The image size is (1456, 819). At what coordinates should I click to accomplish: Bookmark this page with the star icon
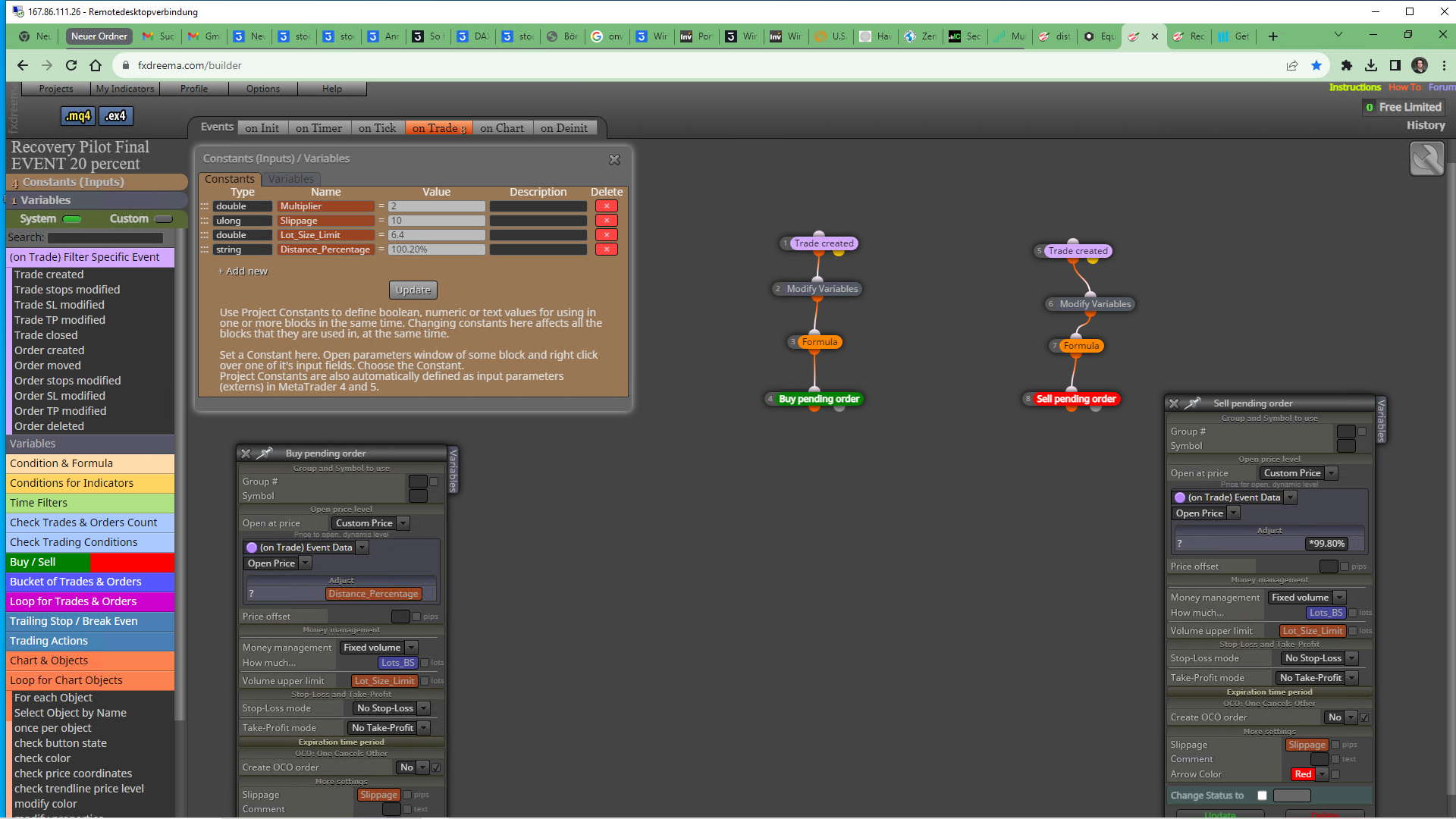[1316, 66]
